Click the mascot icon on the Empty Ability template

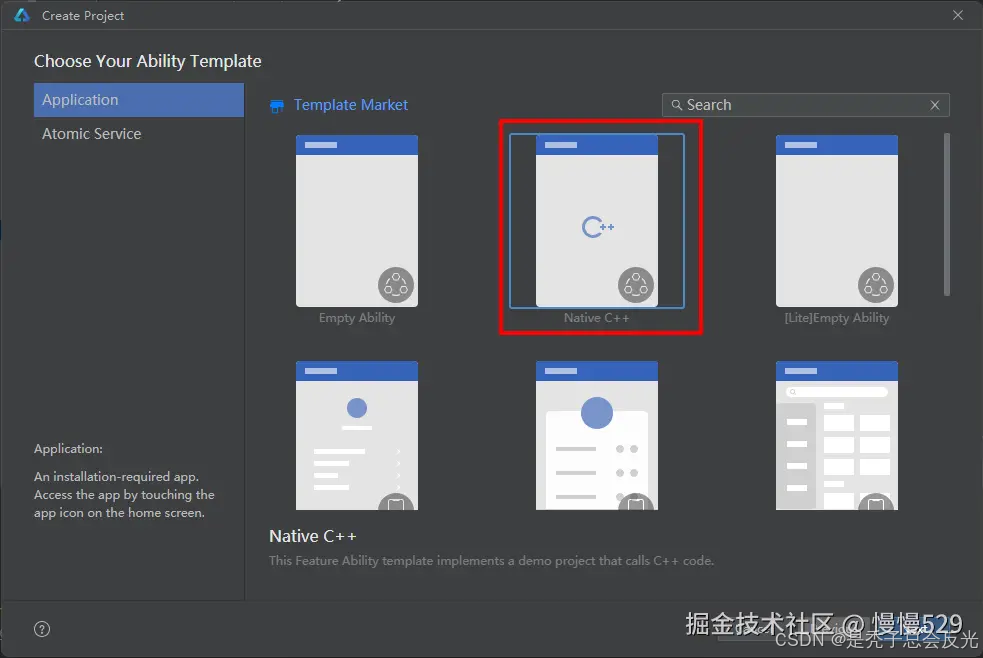396,284
